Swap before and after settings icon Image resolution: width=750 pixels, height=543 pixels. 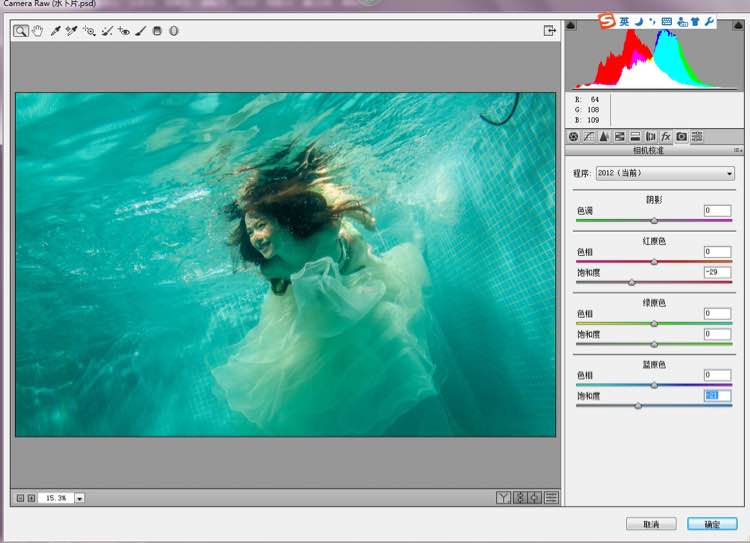pyautogui.click(x=520, y=498)
